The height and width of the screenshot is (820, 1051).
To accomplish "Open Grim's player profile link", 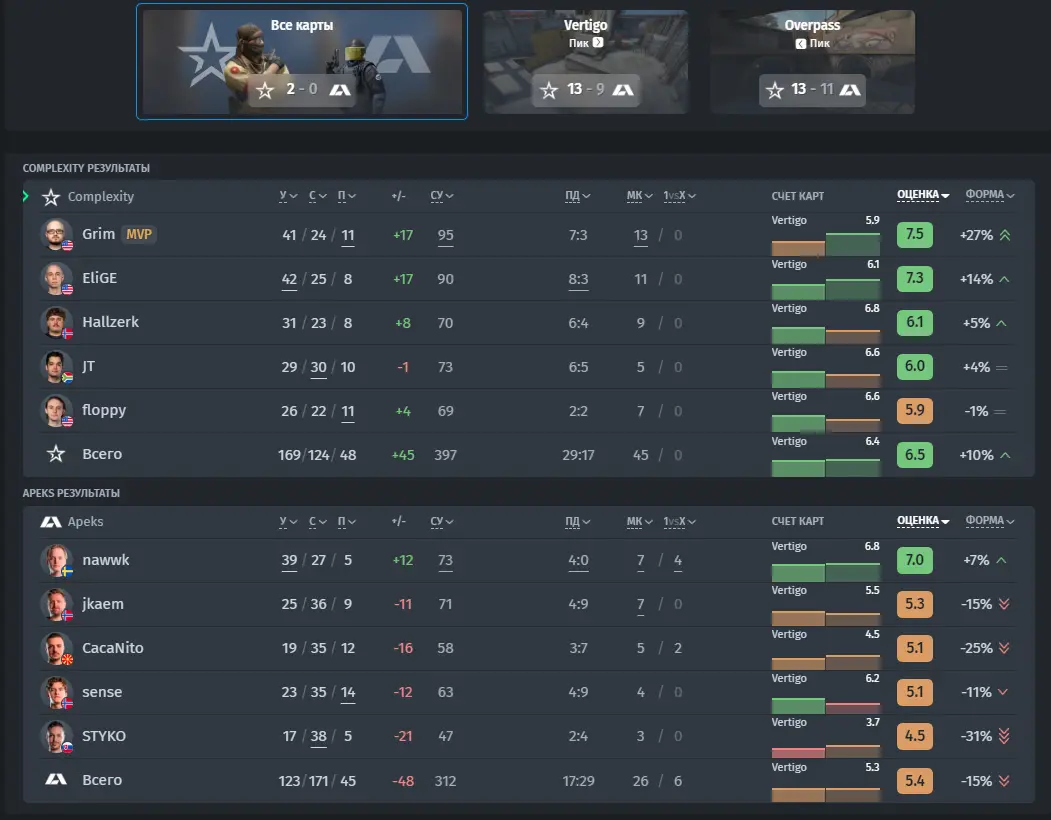I will click(x=99, y=234).
